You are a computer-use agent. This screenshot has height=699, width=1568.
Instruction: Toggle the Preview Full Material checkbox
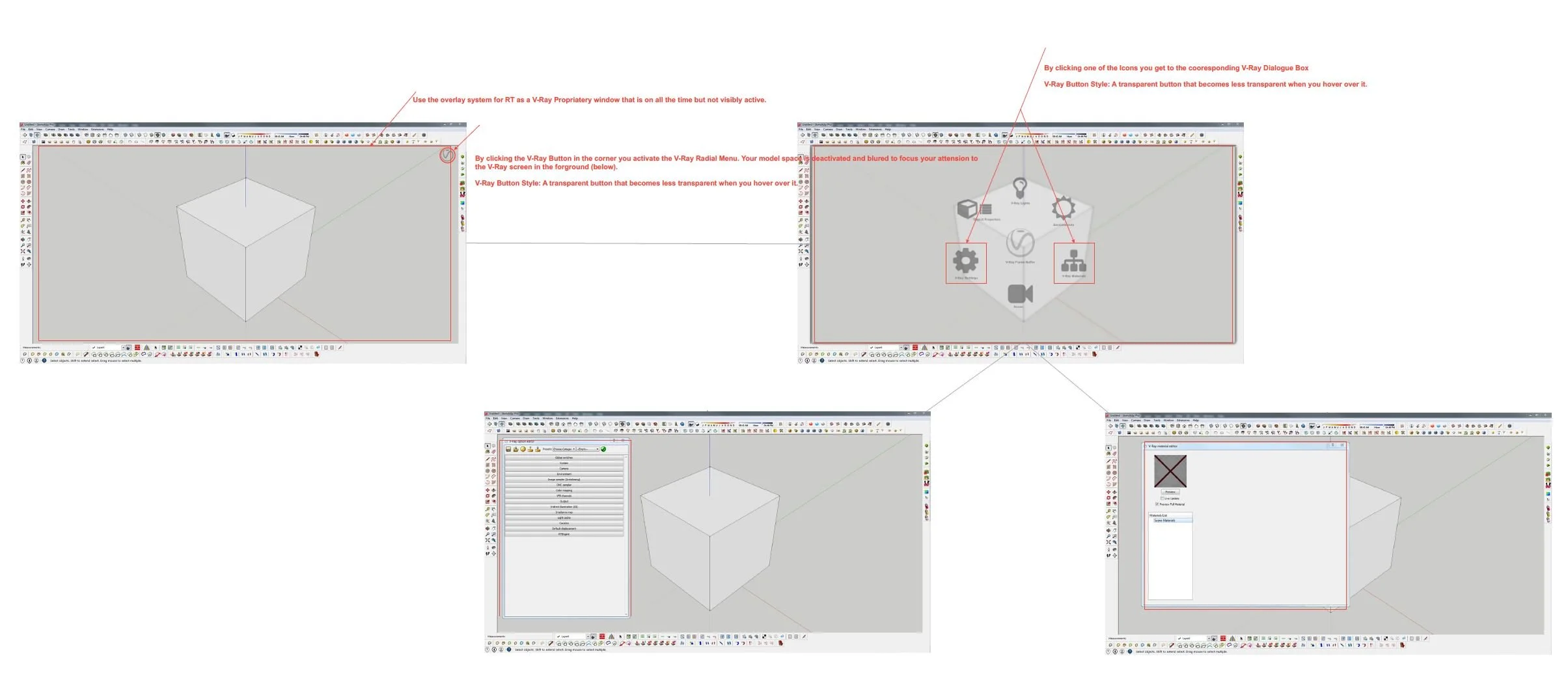(x=1157, y=504)
